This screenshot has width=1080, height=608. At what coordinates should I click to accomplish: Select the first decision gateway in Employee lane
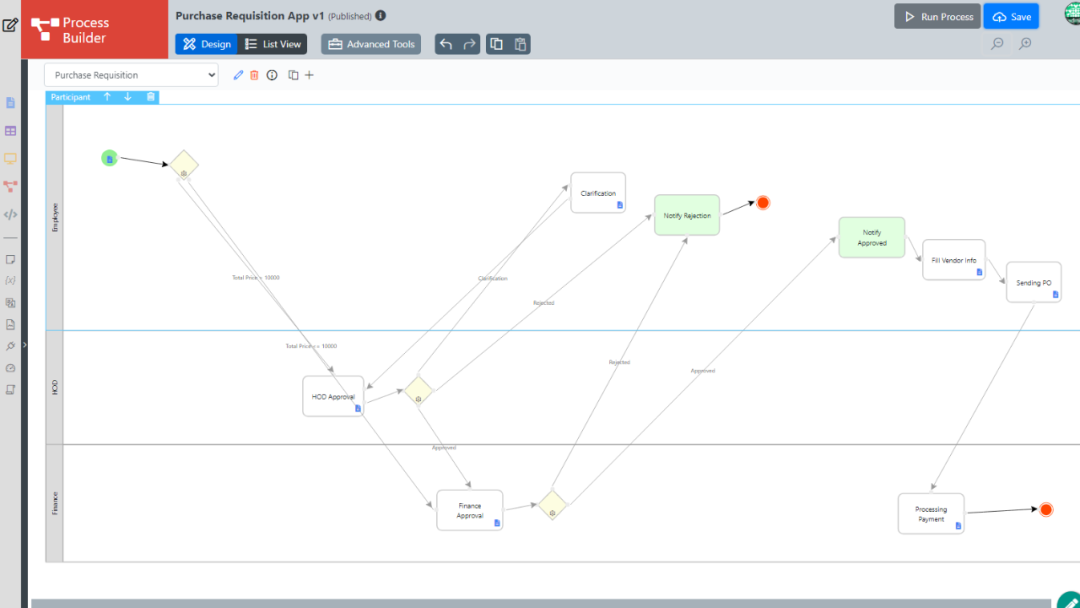[x=184, y=165]
